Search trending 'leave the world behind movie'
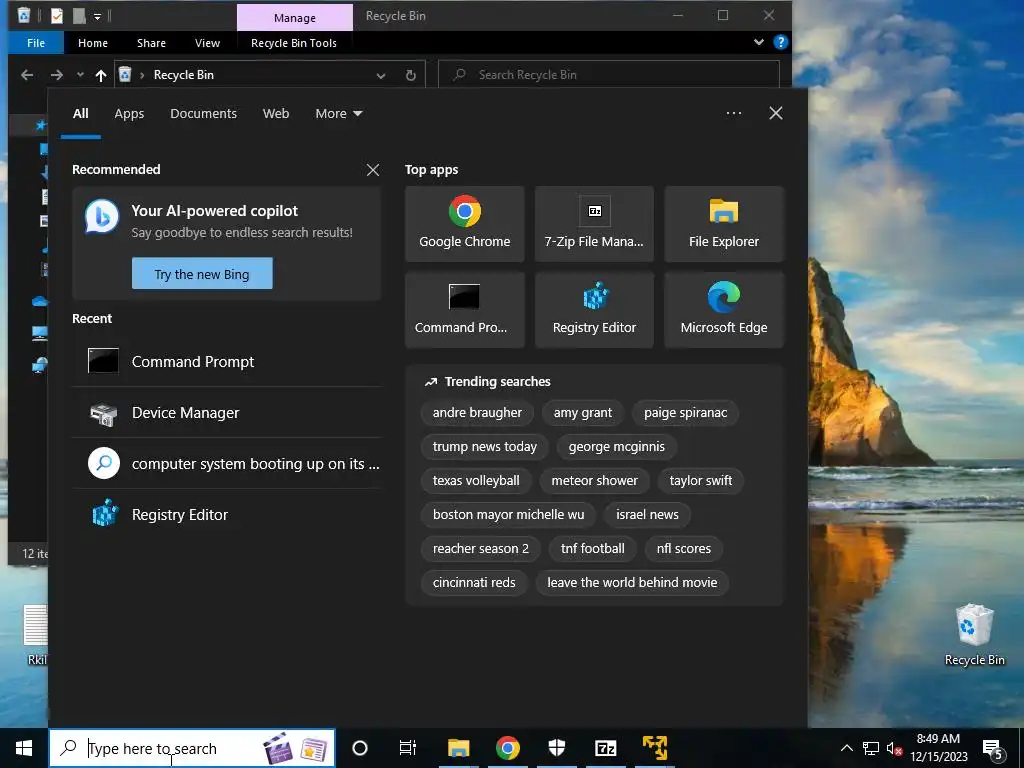 (x=632, y=583)
